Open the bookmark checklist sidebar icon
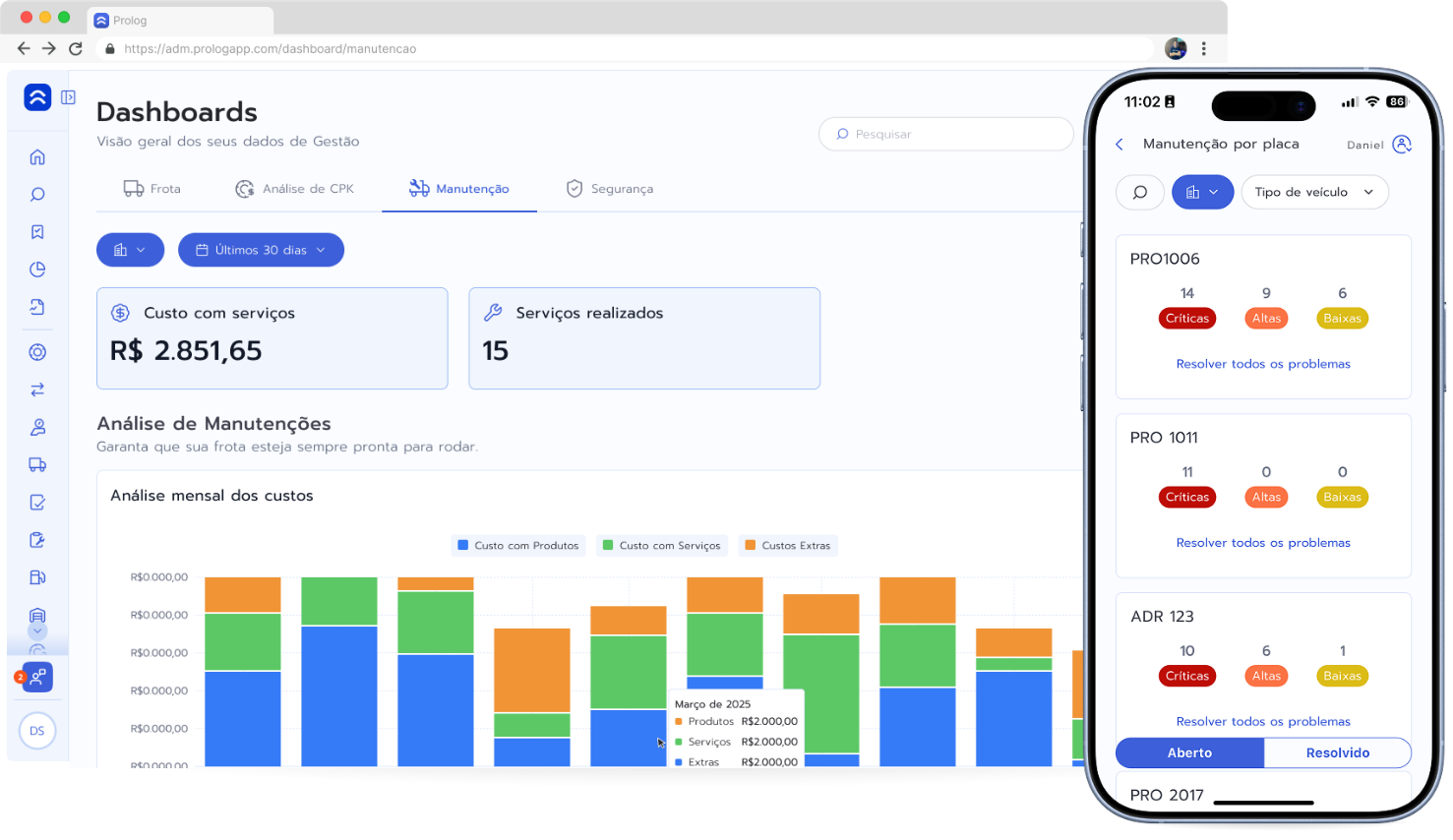The height and width of the screenshot is (840, 1453). [x=37, y=232]
